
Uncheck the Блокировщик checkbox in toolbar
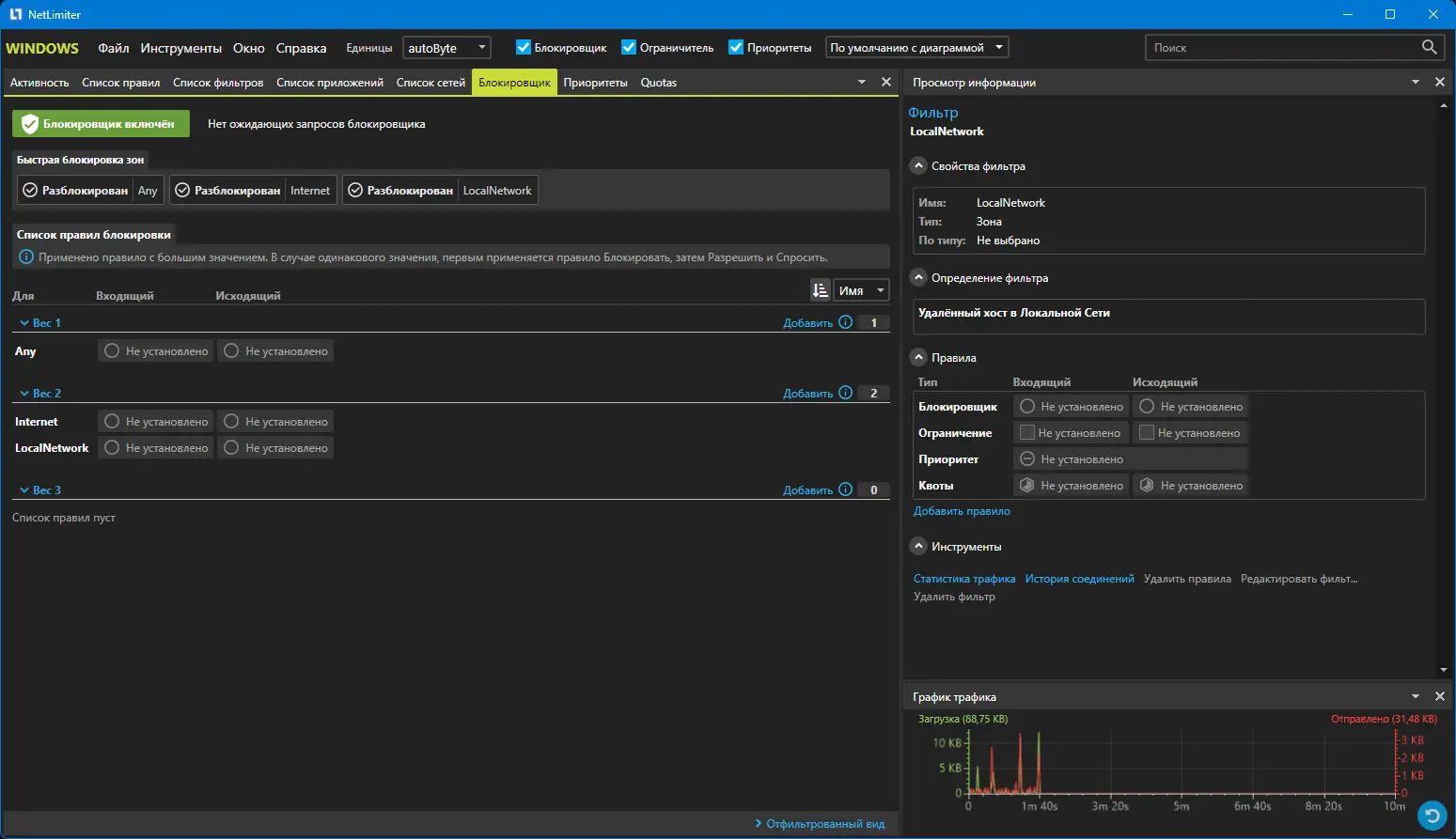pos(524,47)
